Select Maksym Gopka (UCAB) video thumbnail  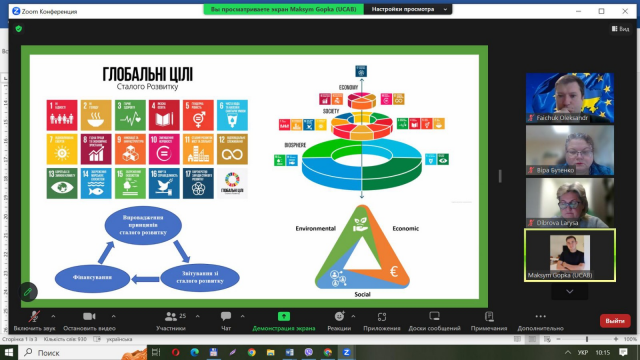[570, 255]
